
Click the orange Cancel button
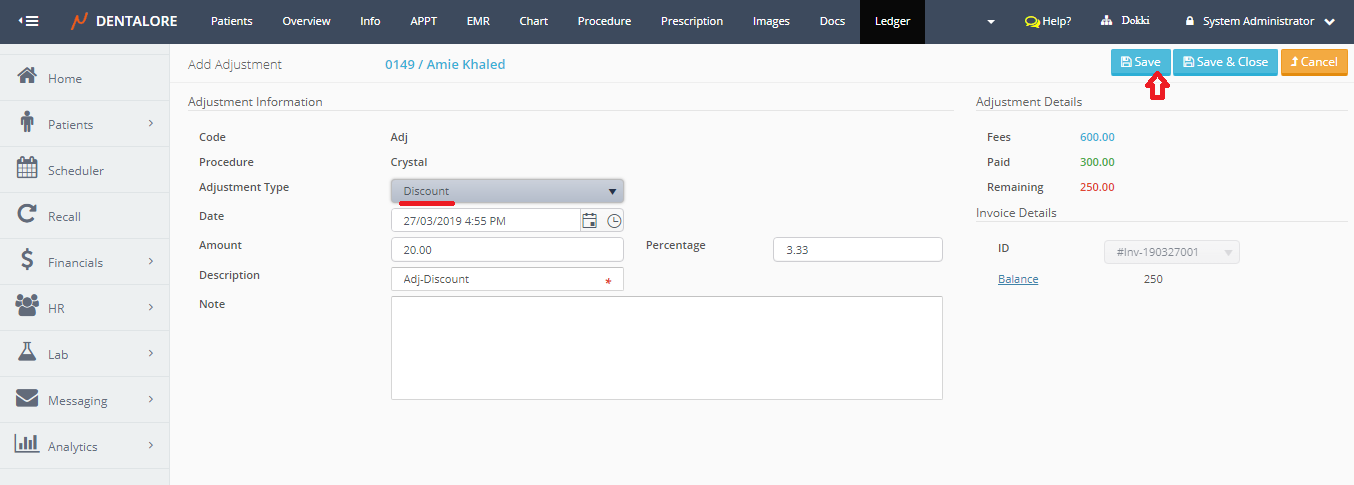tap(1313, 62)
